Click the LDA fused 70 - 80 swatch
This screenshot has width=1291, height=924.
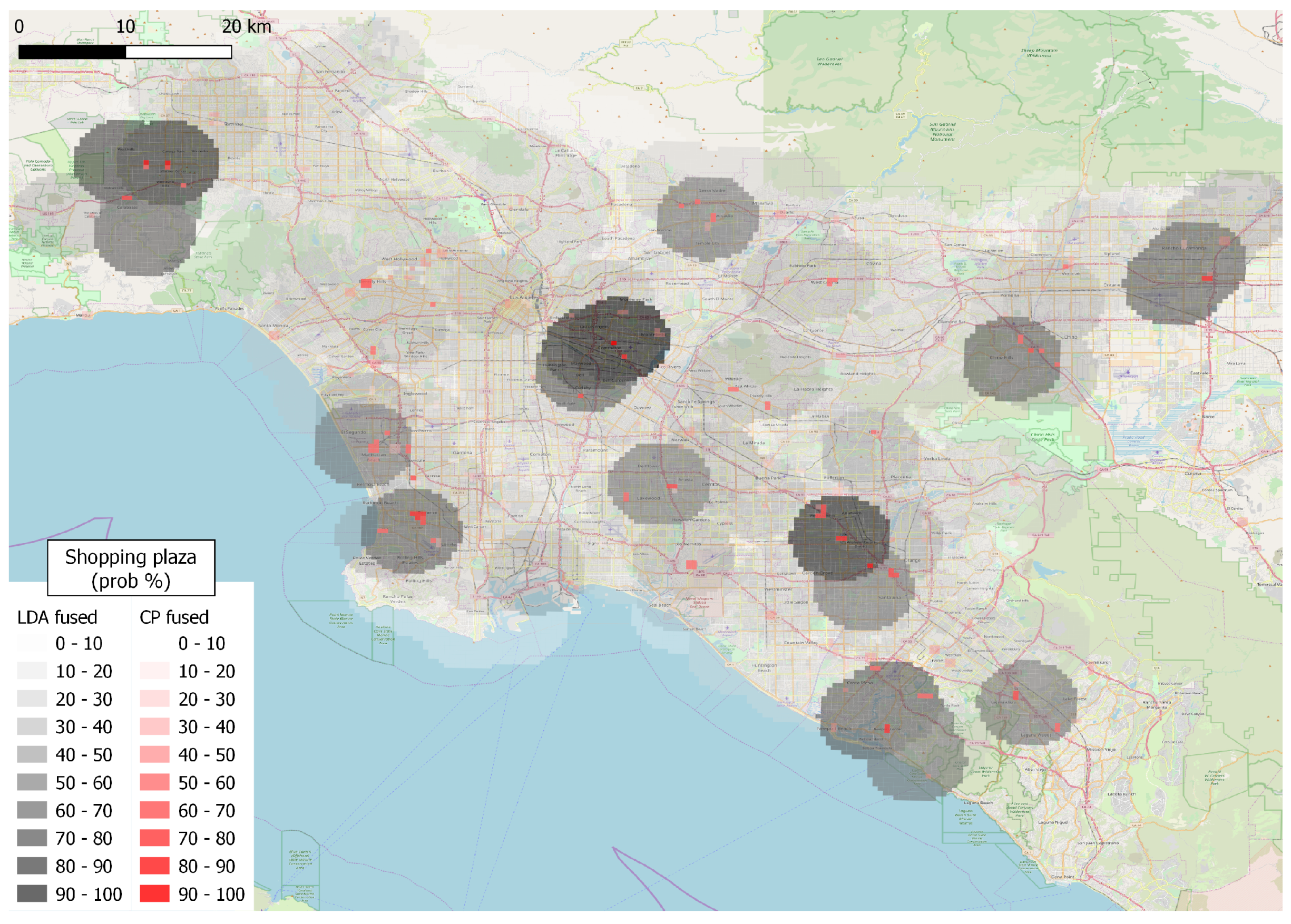click(x=32, y=838)
